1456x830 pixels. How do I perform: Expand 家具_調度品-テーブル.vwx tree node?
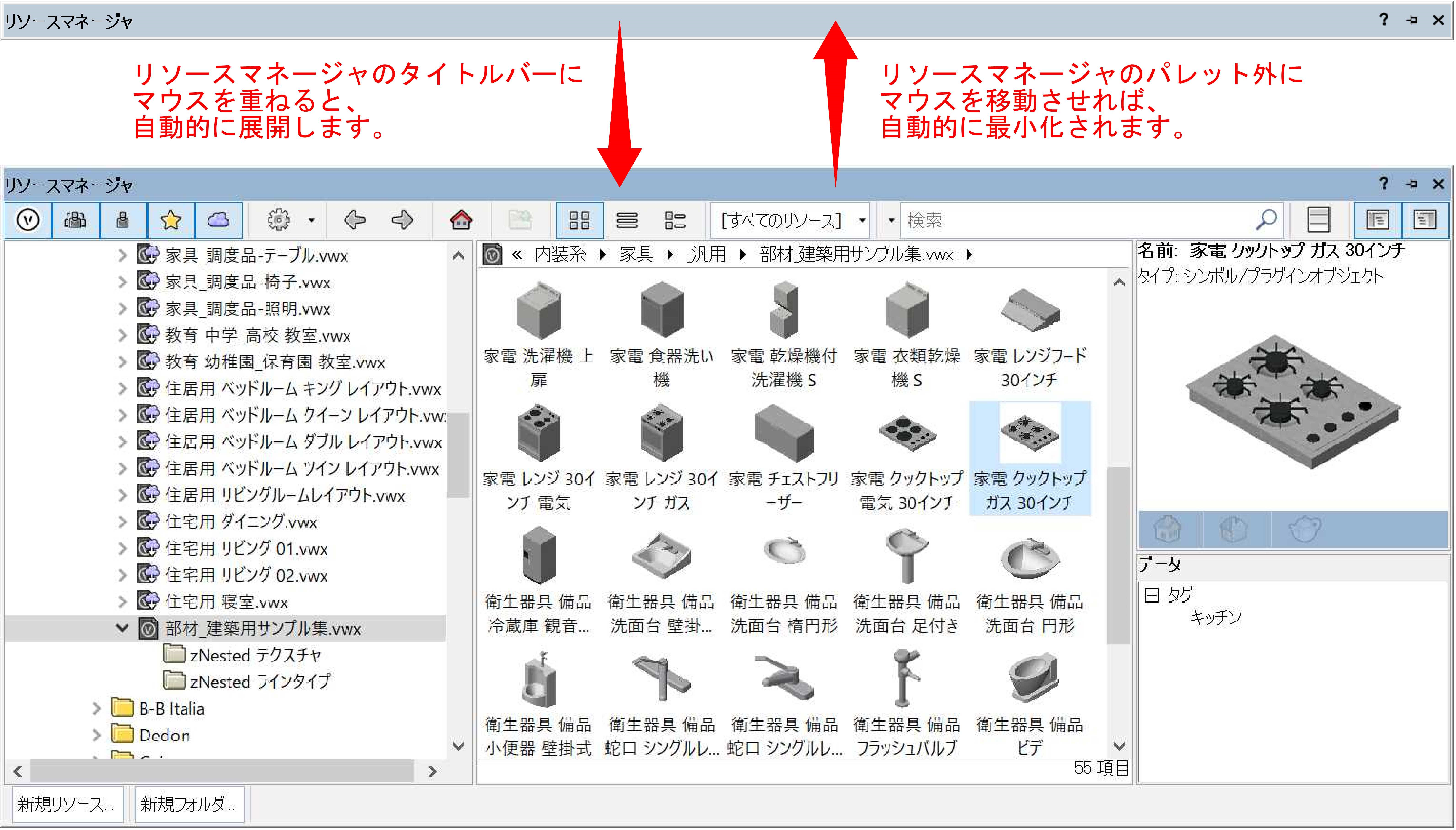122,255
